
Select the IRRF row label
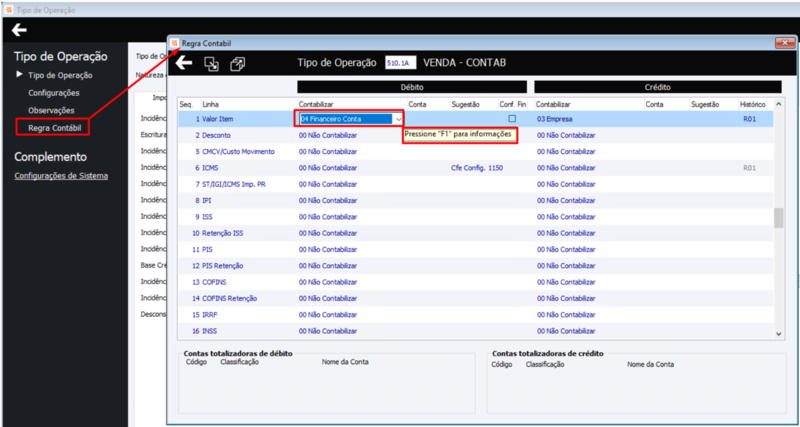tap(210, 315)
